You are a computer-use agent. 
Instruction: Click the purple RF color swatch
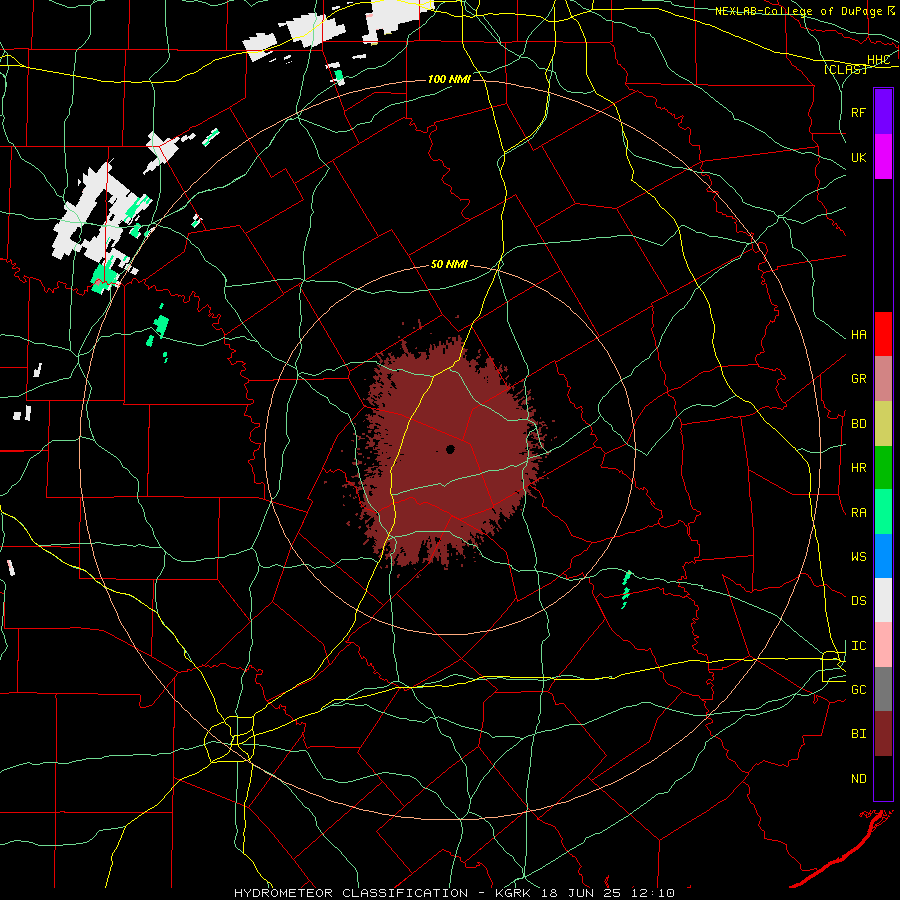[x=883, y=112]
